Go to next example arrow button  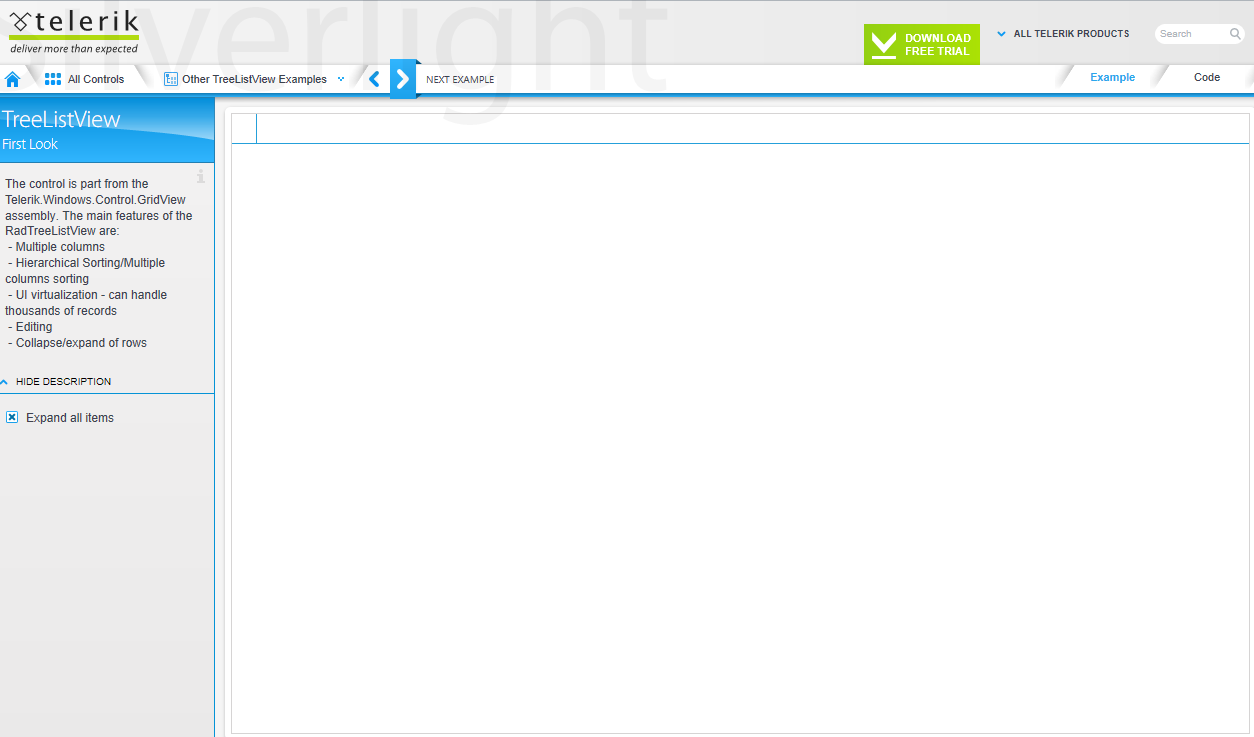coord(402,79)
